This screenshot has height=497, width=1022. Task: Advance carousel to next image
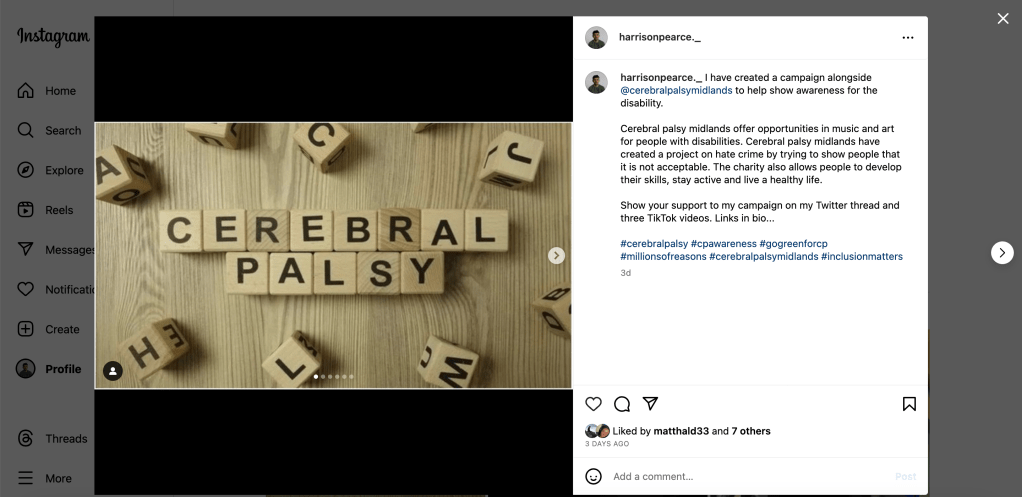click(x=556, y=255)
